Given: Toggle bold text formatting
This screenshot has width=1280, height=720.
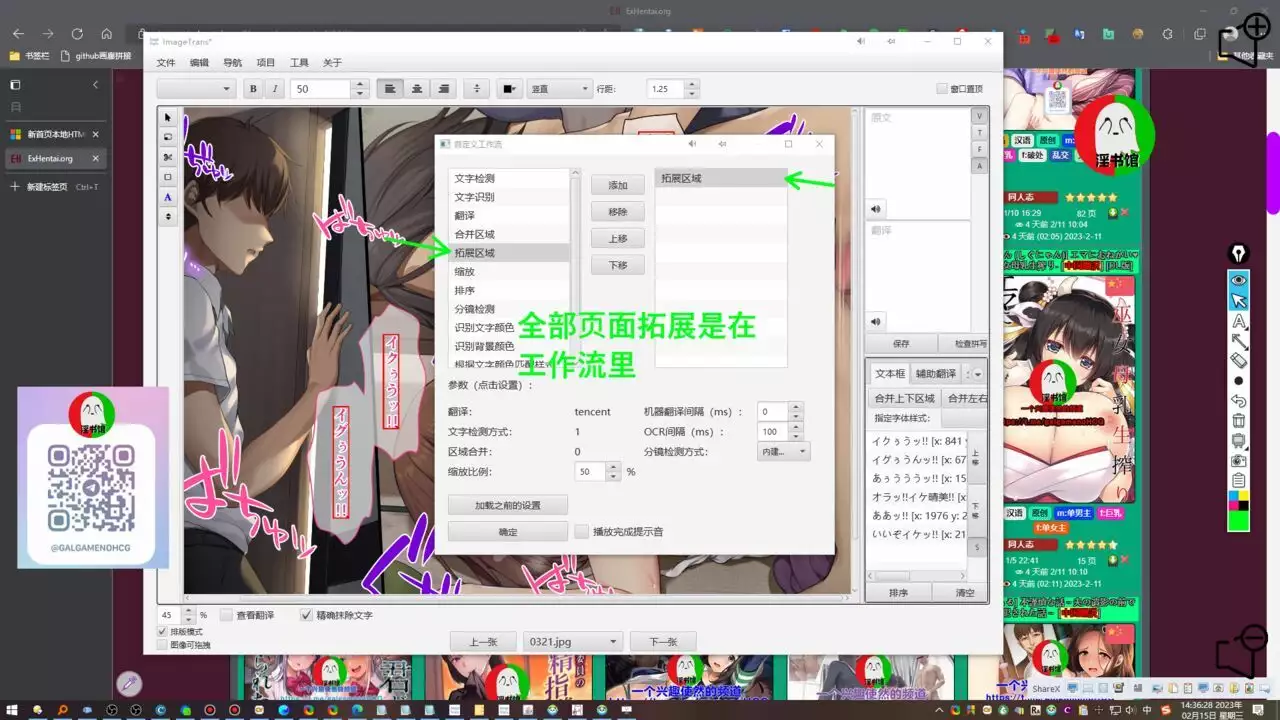Looking at the screenshot, I should point(253,89).
